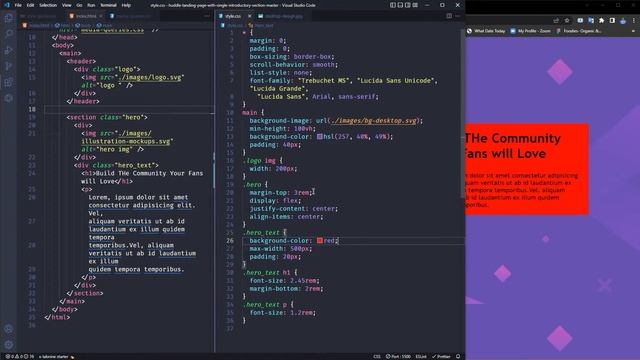This screenshot has width=640, height=360.
Task: Click the hsl color swatch on line 13
Action: coord(320,137)
